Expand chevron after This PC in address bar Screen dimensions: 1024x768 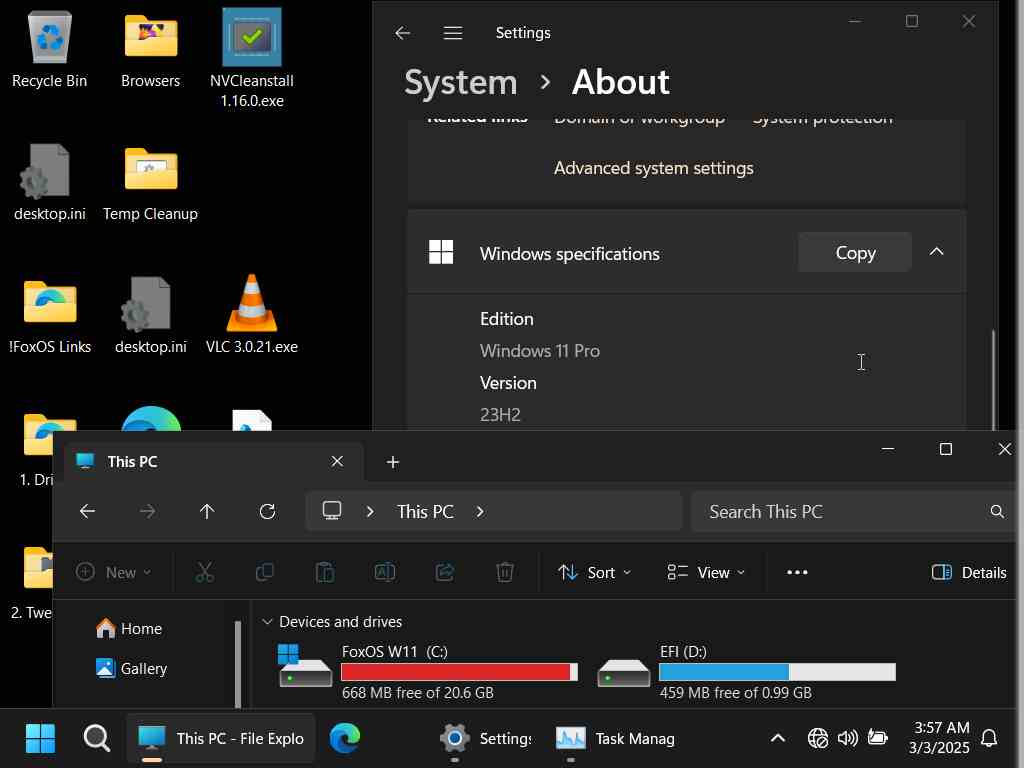click(480, 511)
